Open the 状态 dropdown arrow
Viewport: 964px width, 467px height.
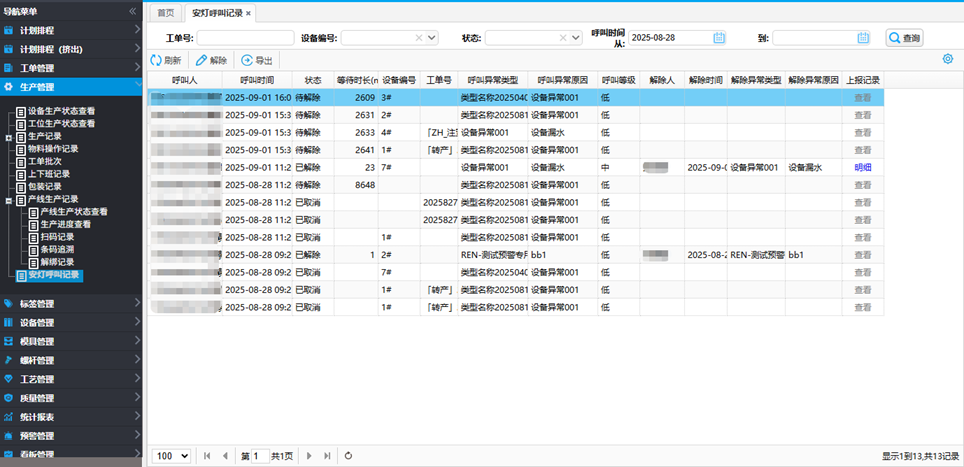(x=576, y=38)
